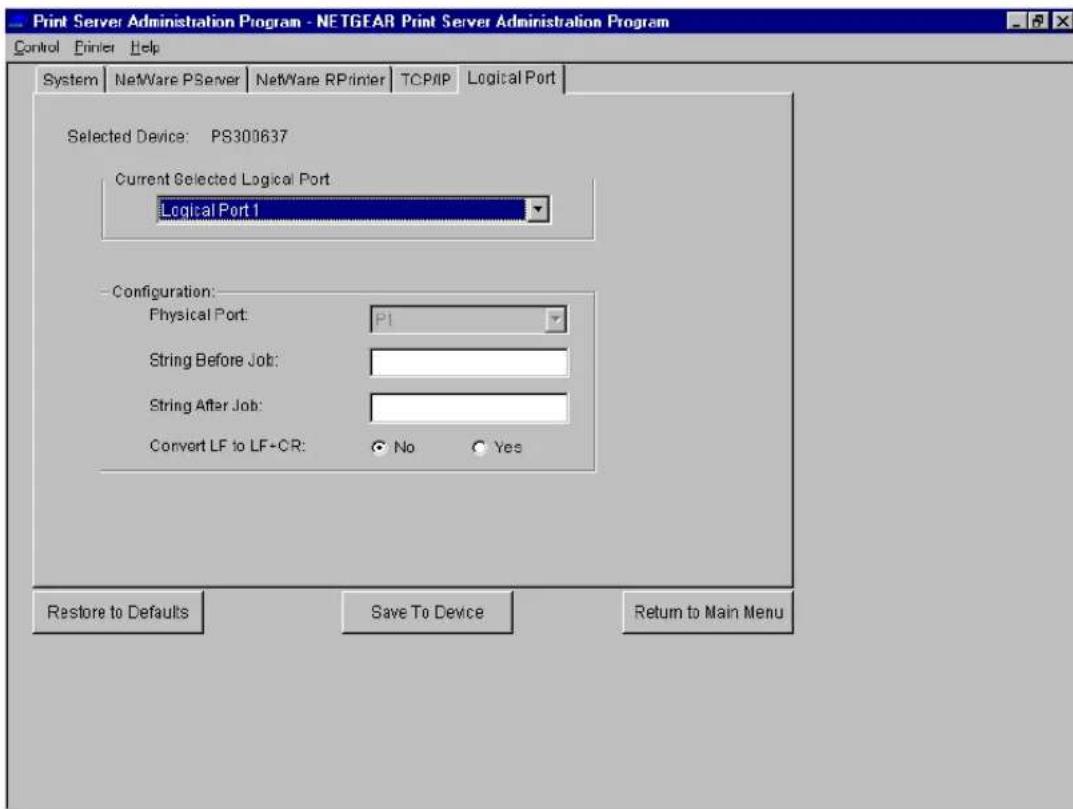The width and height of the screenshot is (1073, 809).
Task: Click Return to Main Menu button
Action: tap(708, 612)
